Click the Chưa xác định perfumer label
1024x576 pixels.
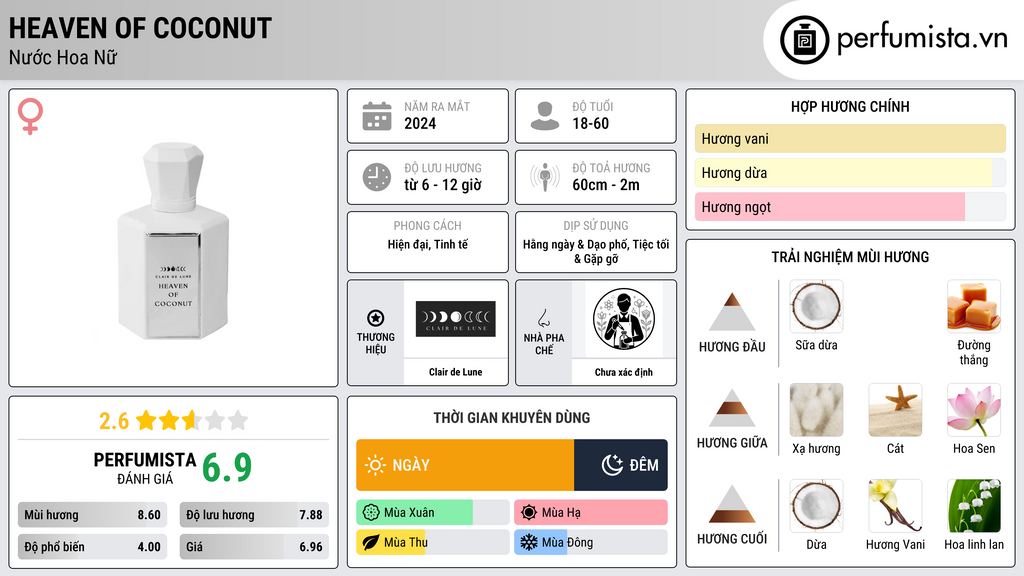(x=624, y=372)
